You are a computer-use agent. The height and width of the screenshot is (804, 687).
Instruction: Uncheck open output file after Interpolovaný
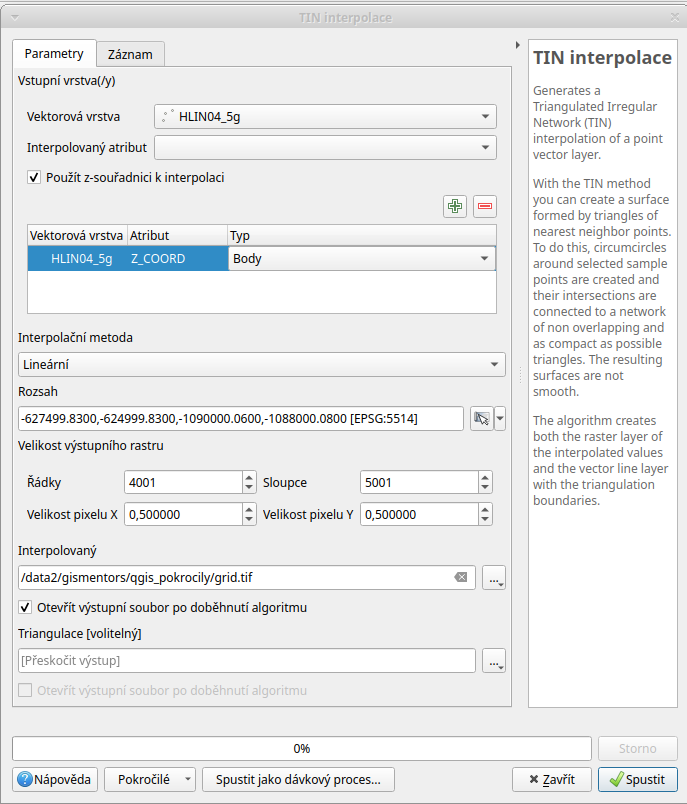pos(25,608)
